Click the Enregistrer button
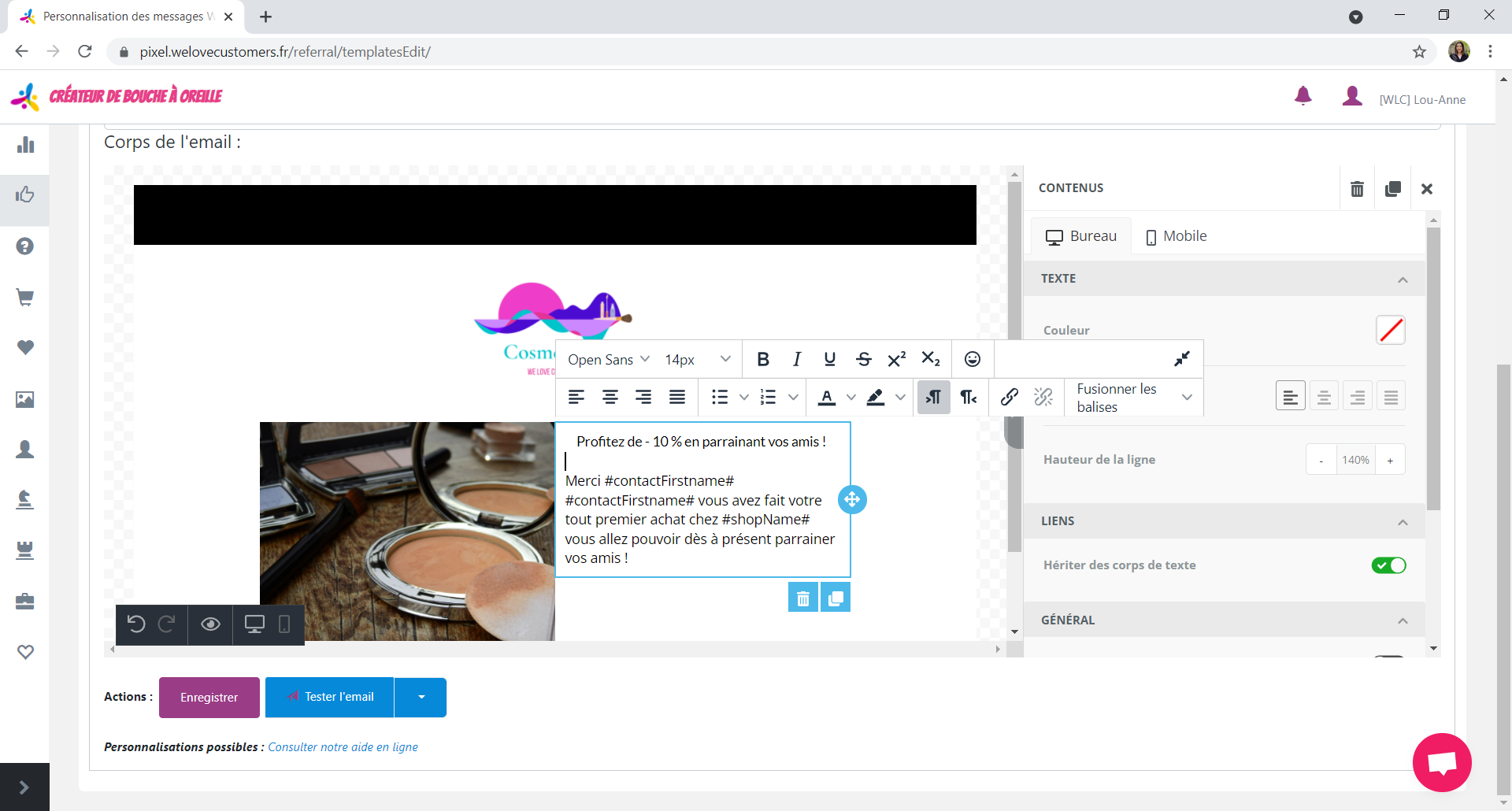 [209, 697]
